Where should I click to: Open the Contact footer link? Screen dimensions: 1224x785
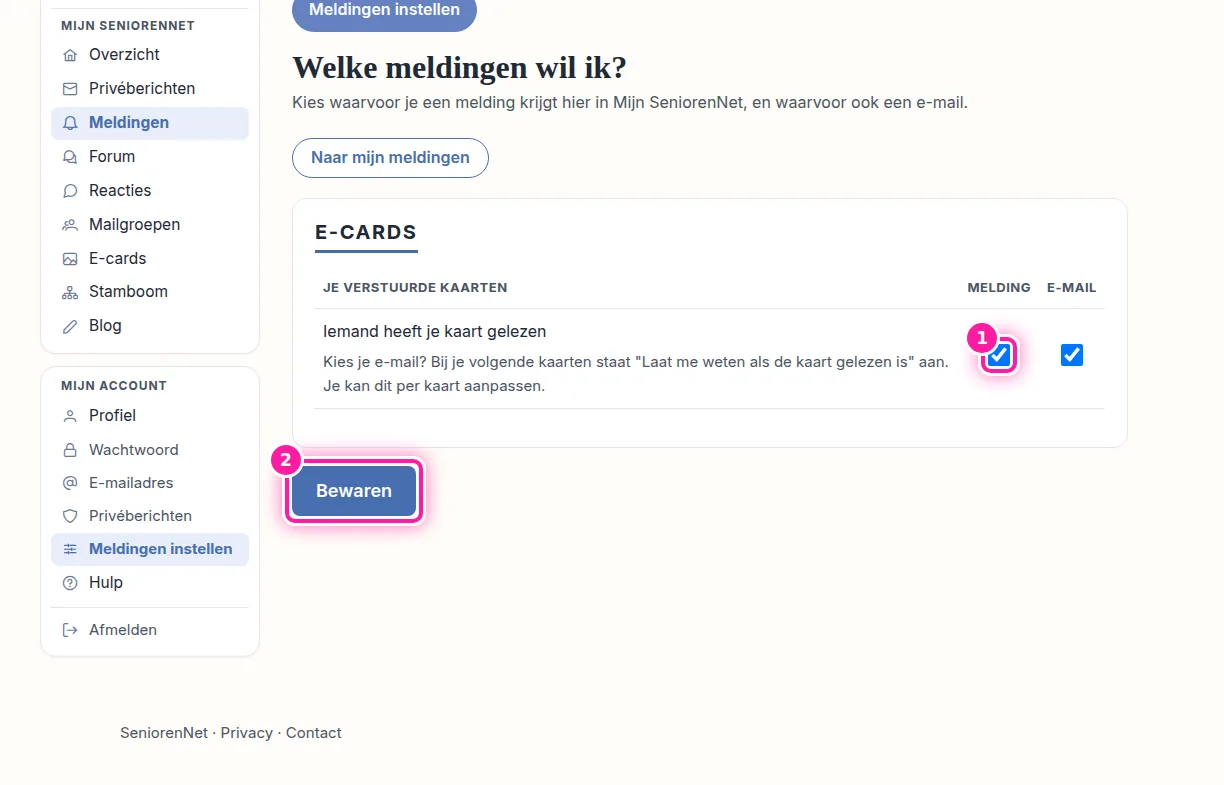point(314,733)
